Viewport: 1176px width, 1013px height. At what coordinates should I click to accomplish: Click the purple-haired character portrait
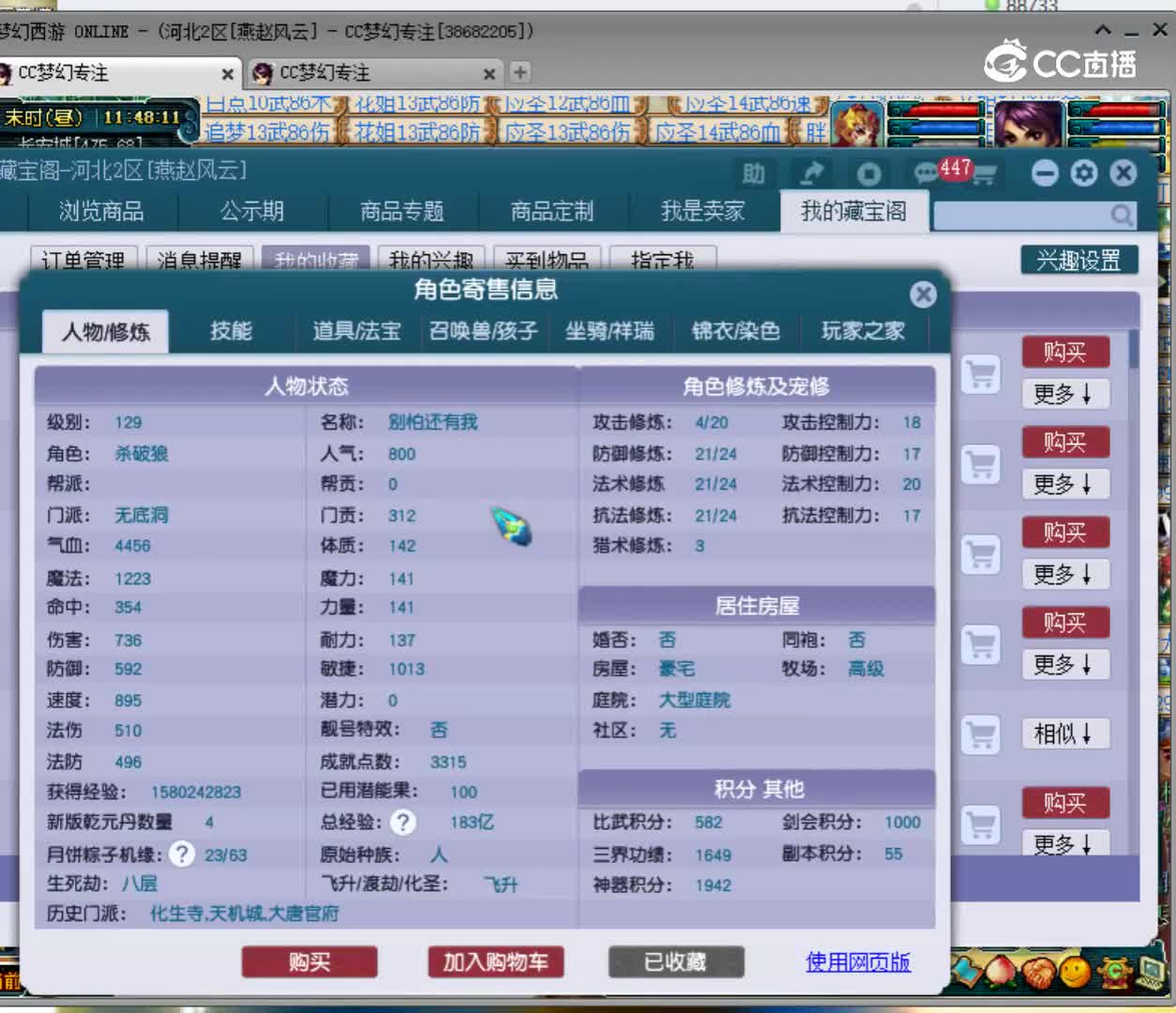(x=1029, y=124)
